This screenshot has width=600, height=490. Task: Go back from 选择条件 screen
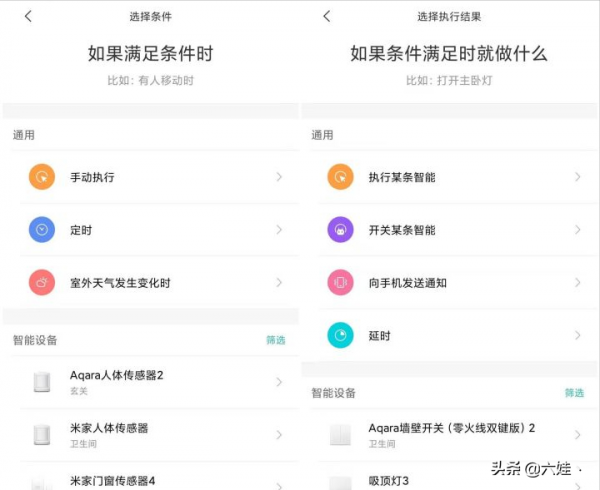pos(28,16)
